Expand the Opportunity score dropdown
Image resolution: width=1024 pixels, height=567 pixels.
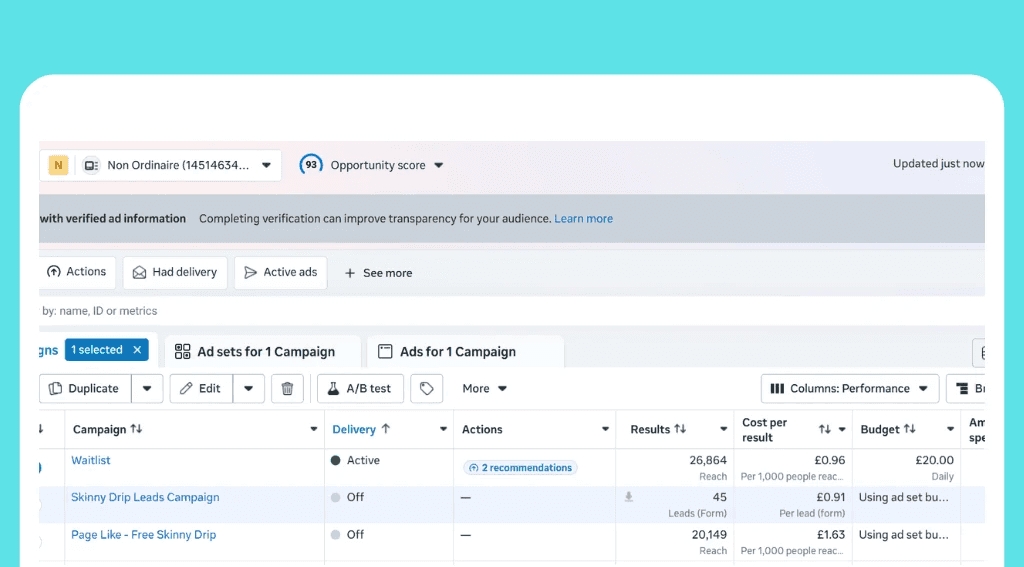pos(439,165)
